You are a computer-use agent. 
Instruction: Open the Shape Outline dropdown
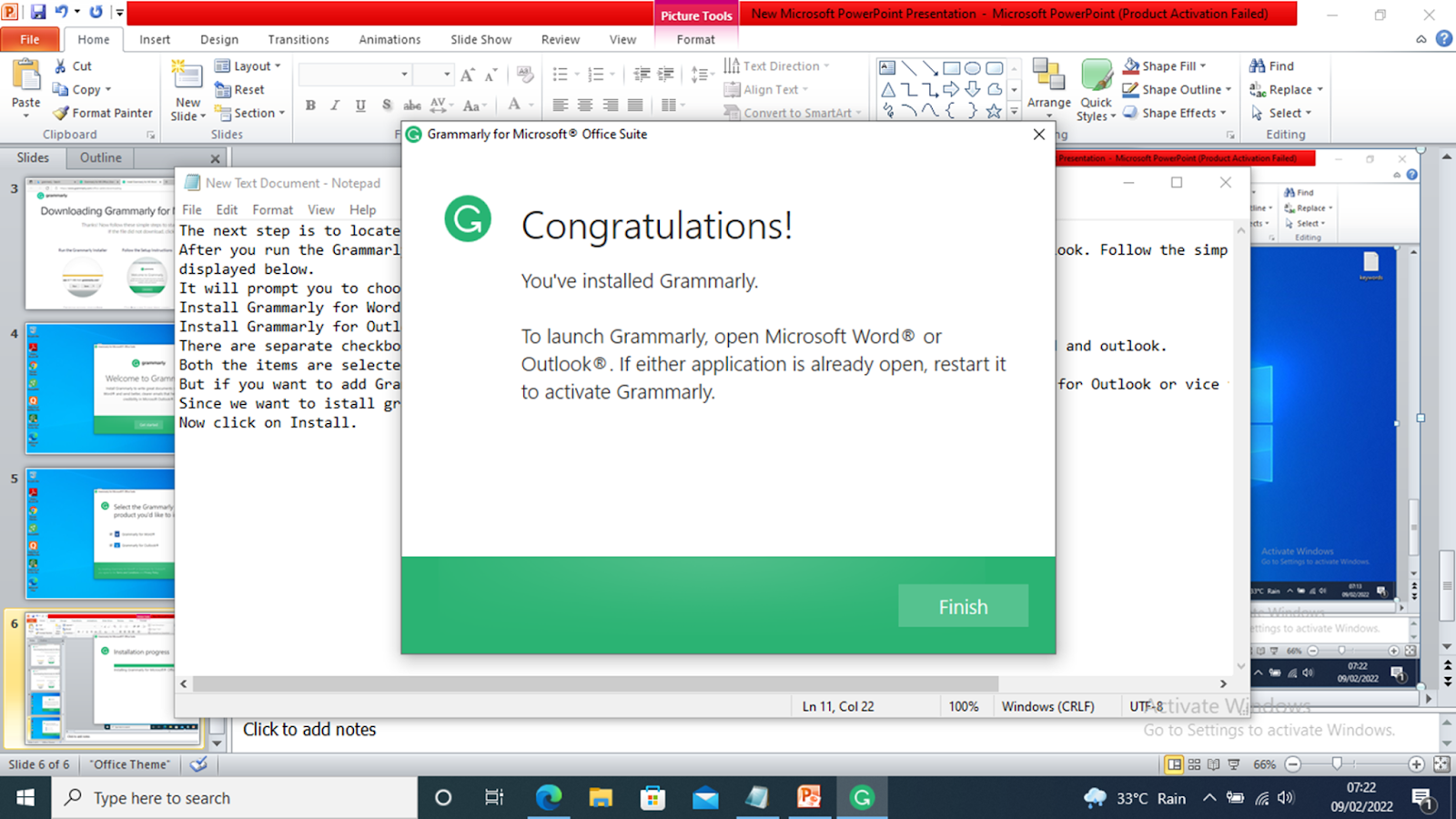point(1177,89)
